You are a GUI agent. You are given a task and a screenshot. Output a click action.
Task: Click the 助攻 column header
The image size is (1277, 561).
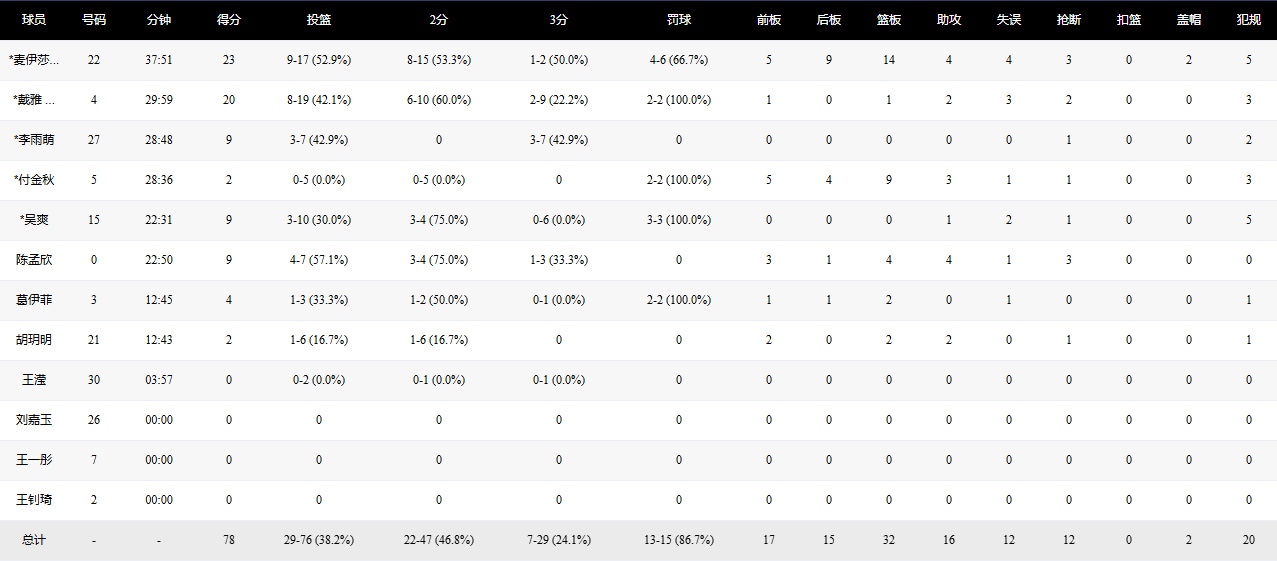[949, 20]
